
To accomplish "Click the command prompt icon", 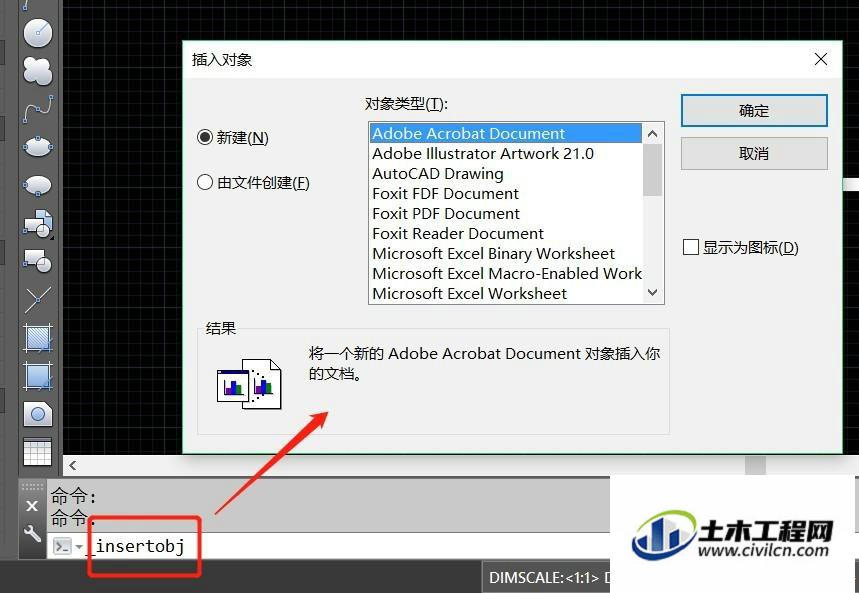I will tap(62, 546).
